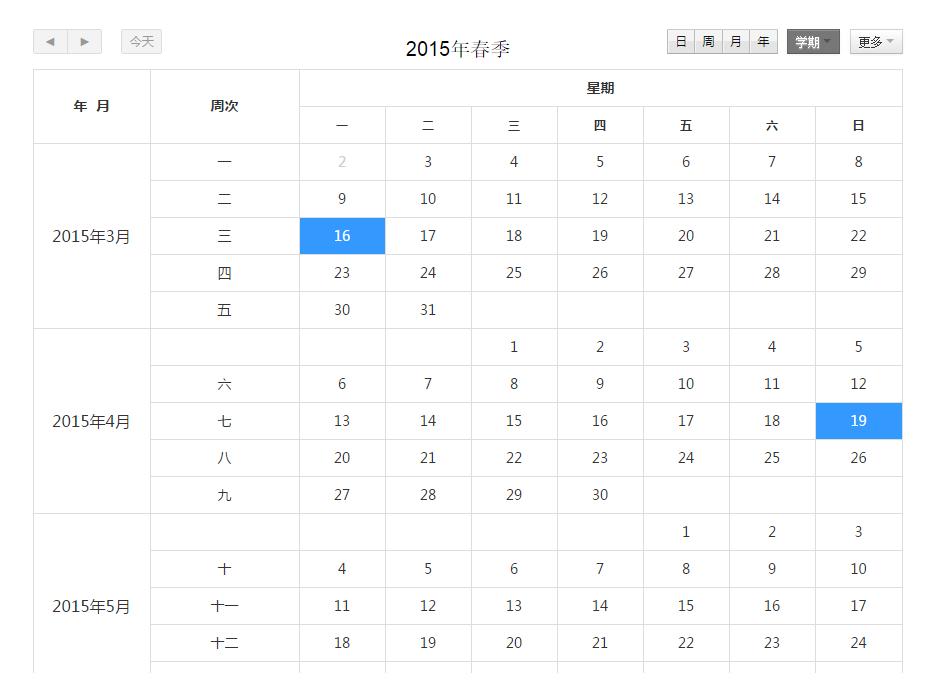This screenshot has width=930, height=673.
Task: Click the previous period left arrow
Action: pos(50,42)
